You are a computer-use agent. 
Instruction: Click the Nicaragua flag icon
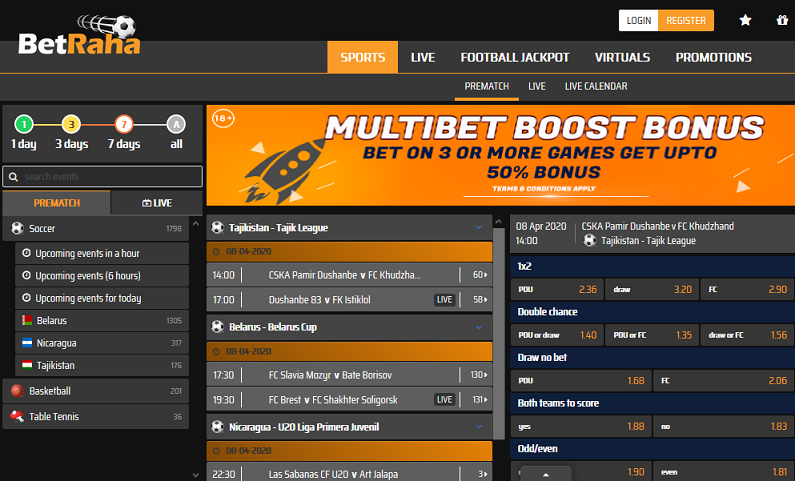27,343
